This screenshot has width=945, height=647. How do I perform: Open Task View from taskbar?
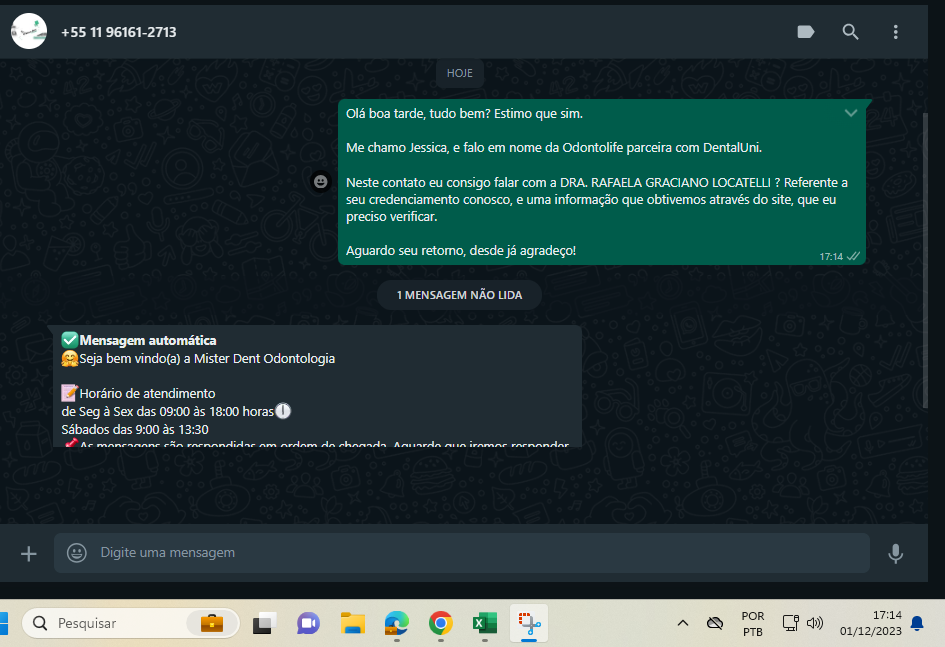[x=264, y=623]
